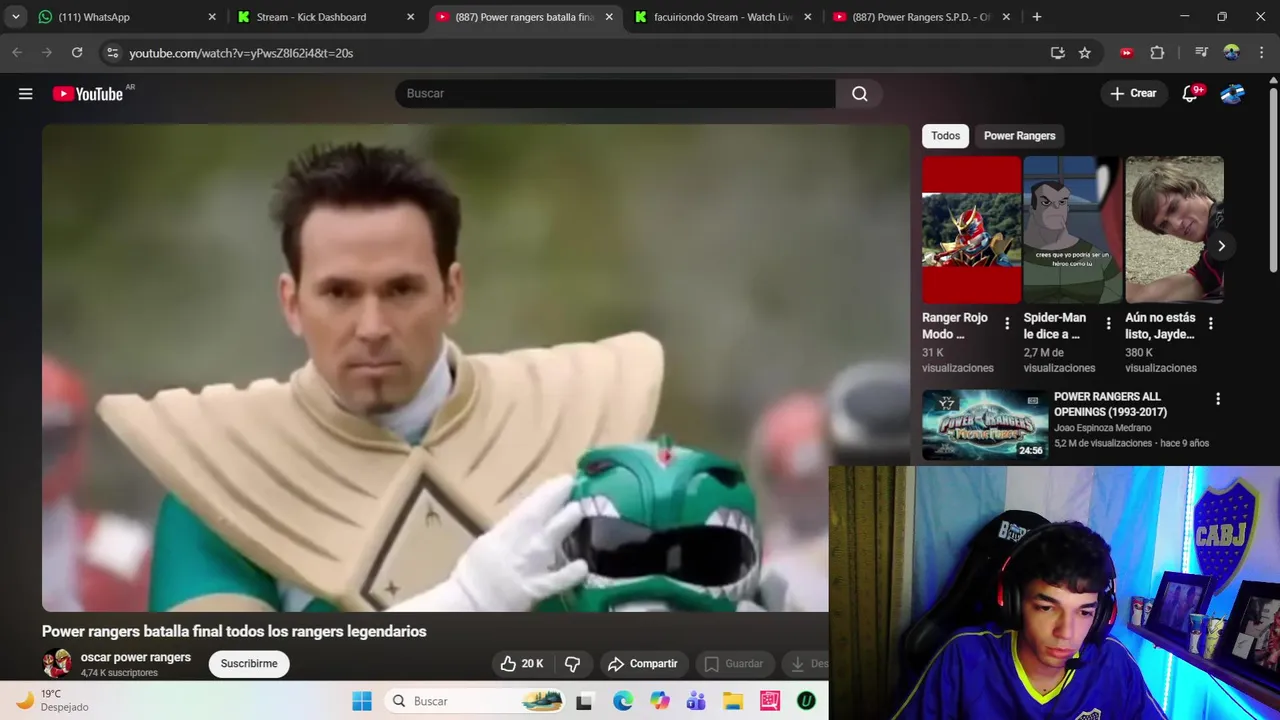Click the text '4,74 K suscriptores'
Image resolution: width=1280 pixels, height=720 pixels.
(x=119, y=673)
